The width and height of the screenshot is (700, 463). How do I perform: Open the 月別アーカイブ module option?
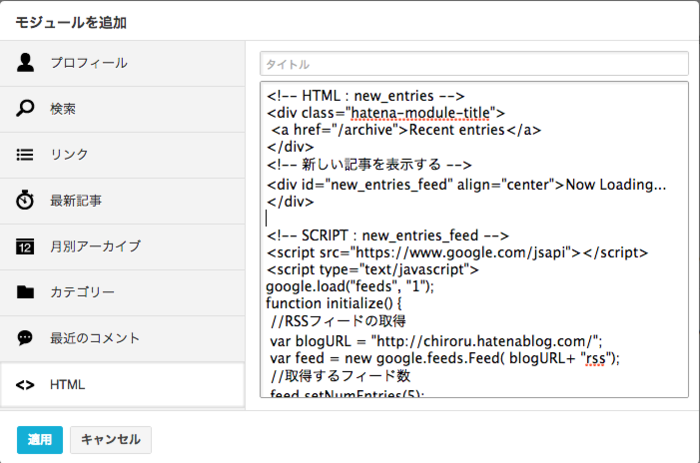(x=95, y=246)
